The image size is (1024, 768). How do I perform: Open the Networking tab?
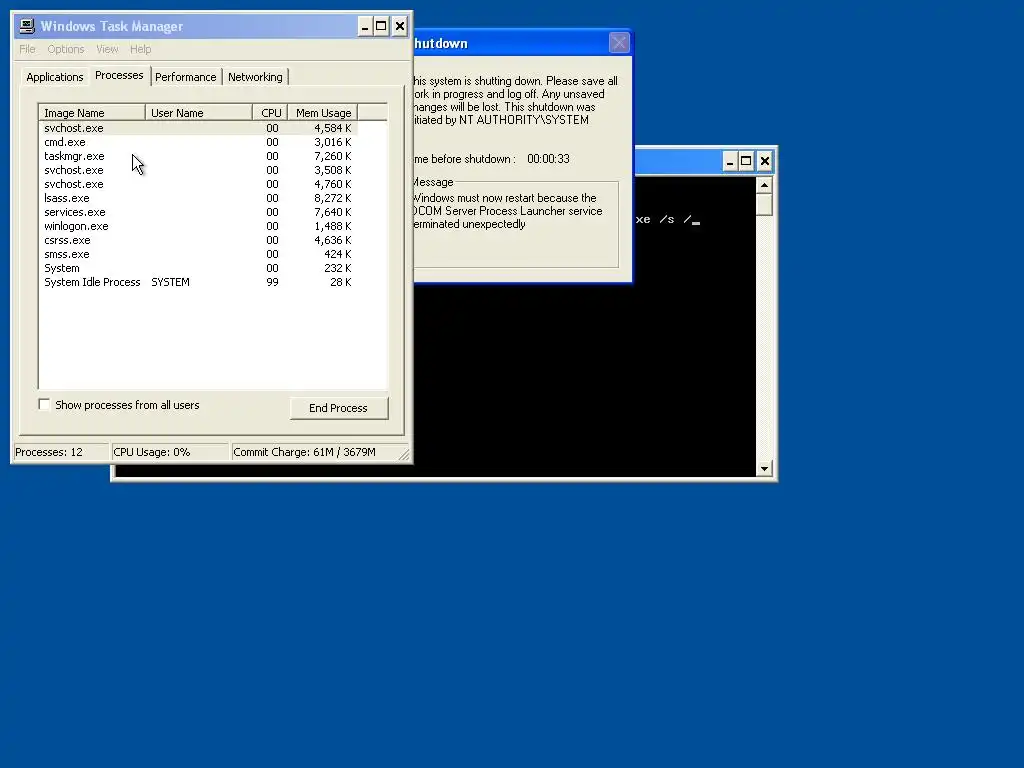(255, 77)
